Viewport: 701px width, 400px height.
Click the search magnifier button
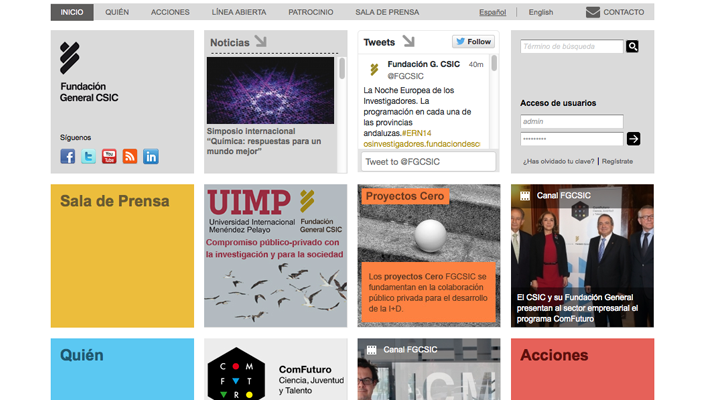(x=632, y=46)
